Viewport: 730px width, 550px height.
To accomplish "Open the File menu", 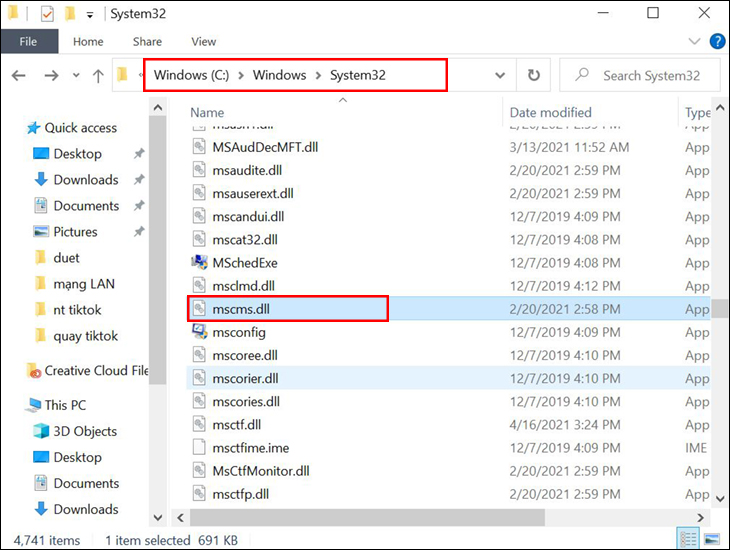I will pos(29,41).
